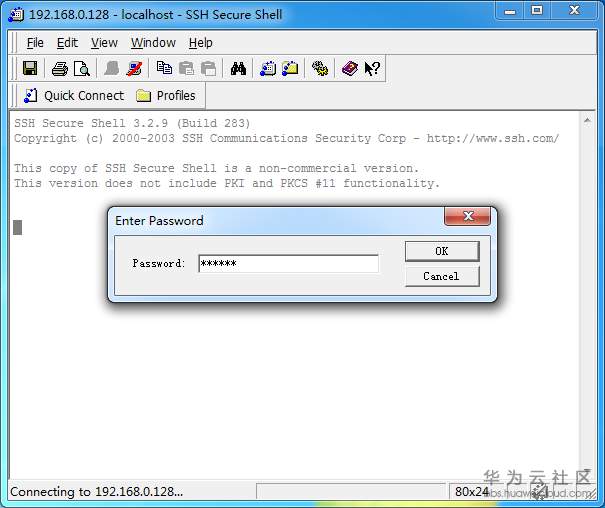Open the Help menu

coord(201,43)
